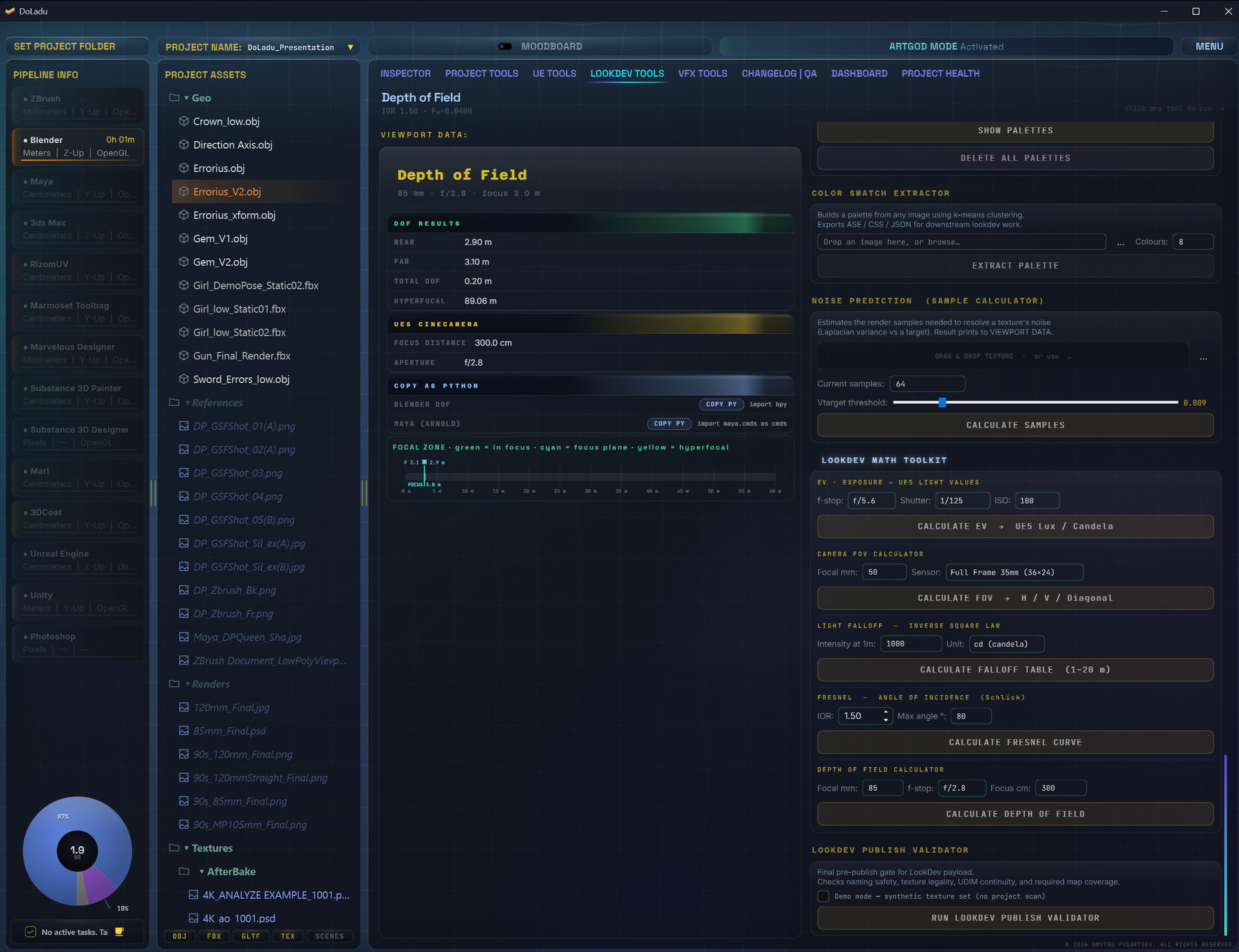Click the Renders folder icon
Image resolution: width=1239 pixels, height=952 pixels.
174,684
